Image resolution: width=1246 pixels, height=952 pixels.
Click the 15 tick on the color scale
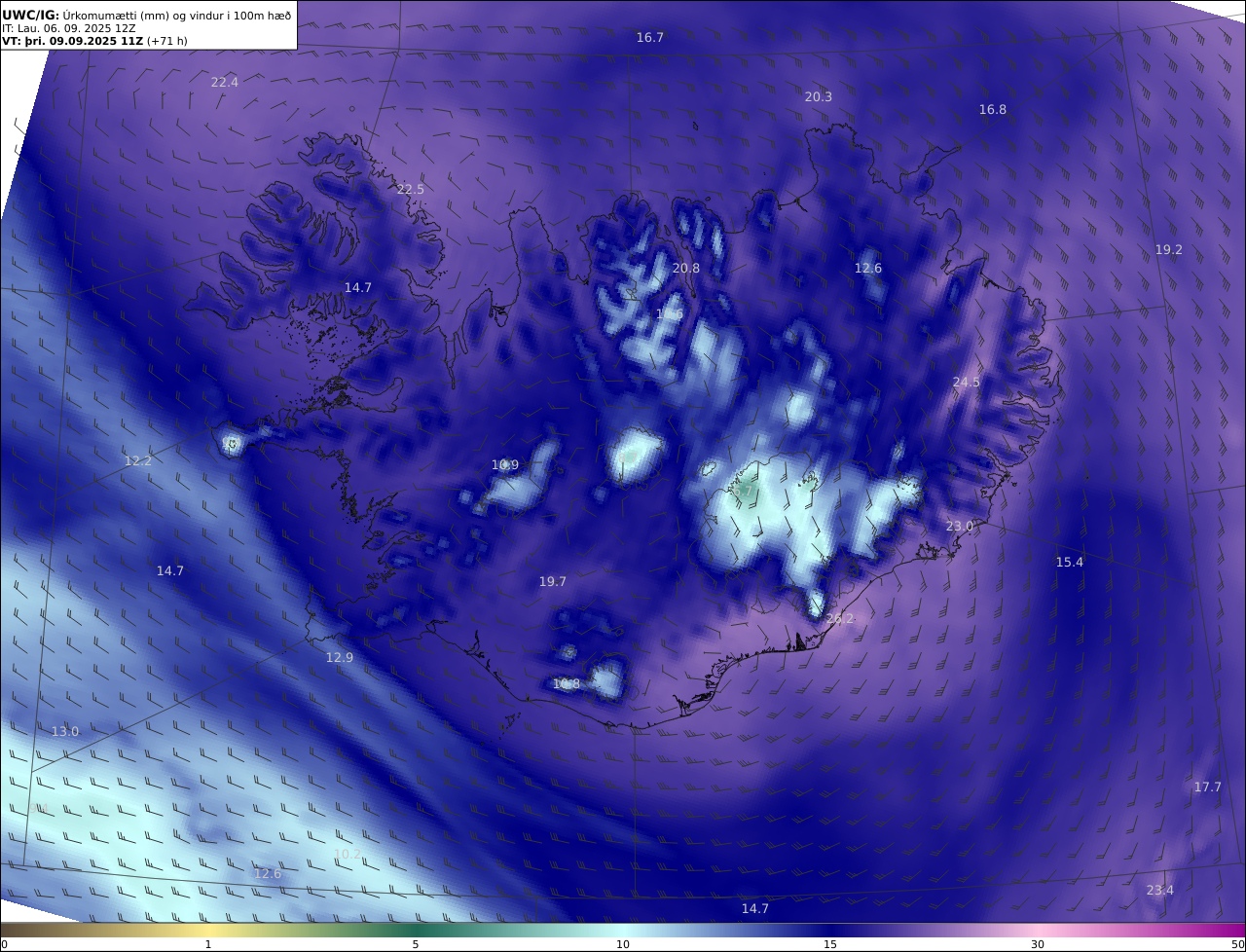click(830, 944)
